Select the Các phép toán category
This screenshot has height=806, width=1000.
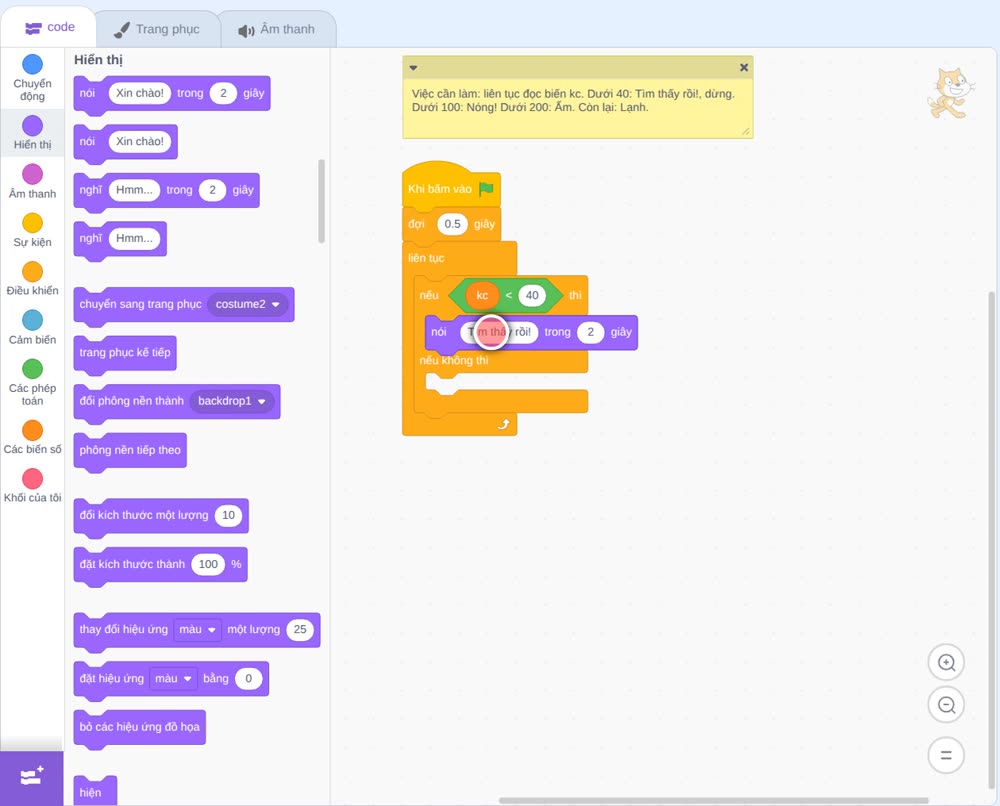tap(33, 383)
